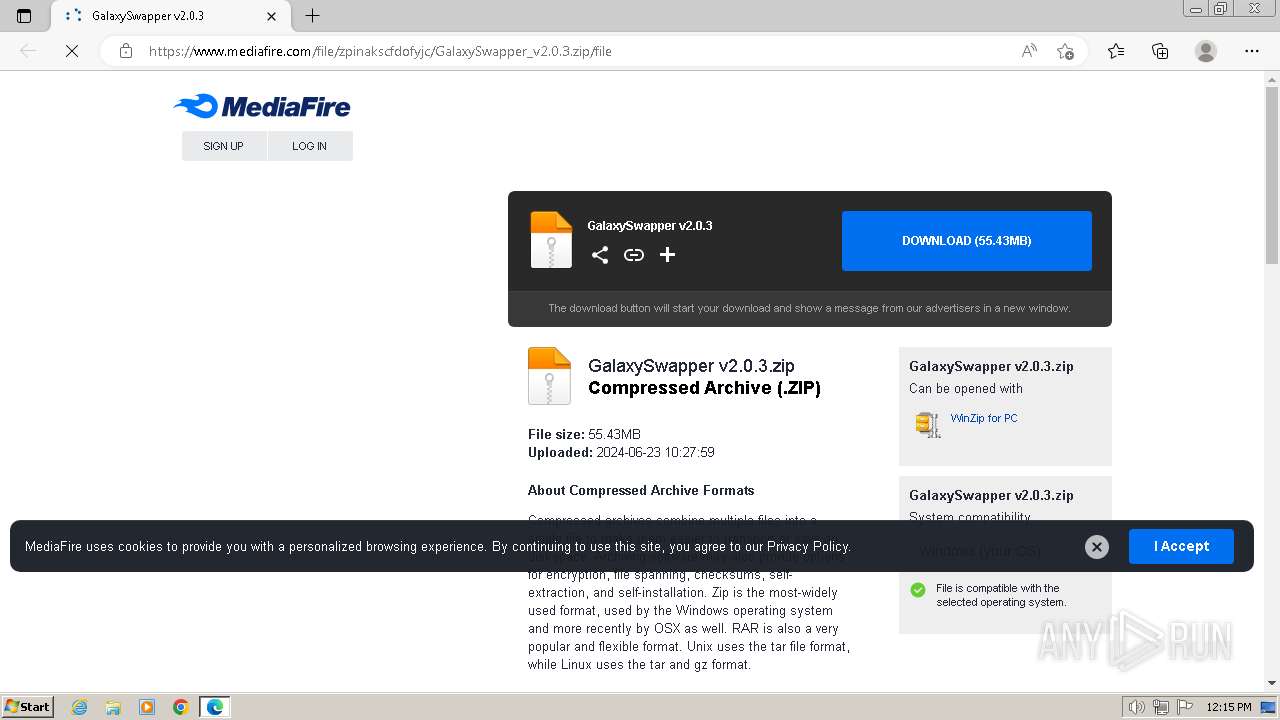Open the Windows Start menu
Screen dimensions: 1280x720
coord(28,706)
